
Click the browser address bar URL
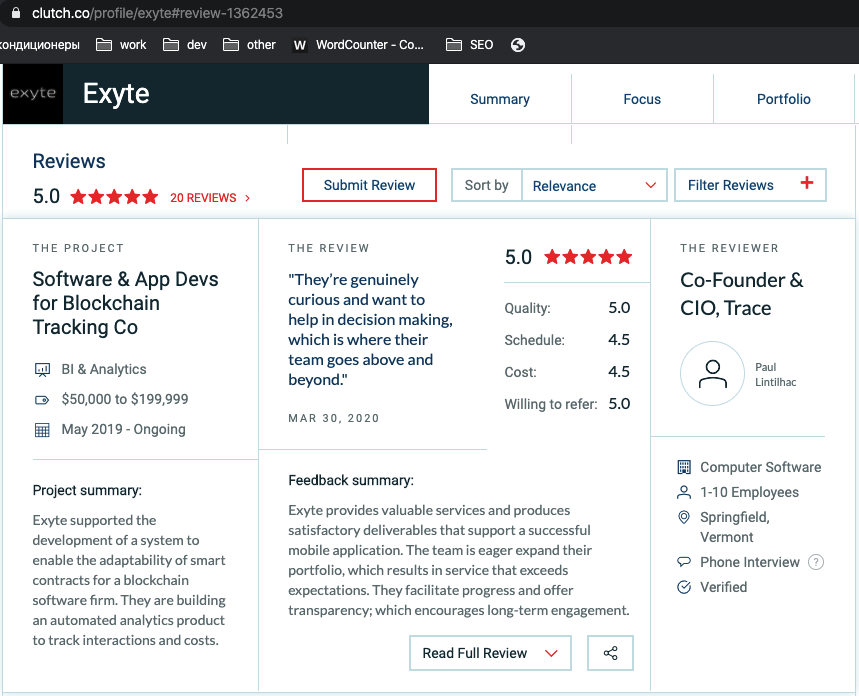click(157, 13)
